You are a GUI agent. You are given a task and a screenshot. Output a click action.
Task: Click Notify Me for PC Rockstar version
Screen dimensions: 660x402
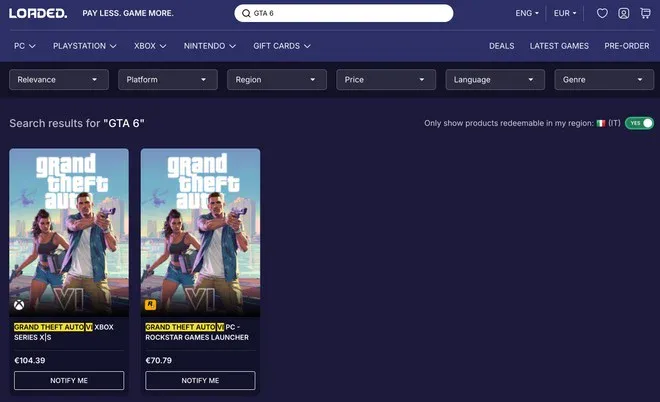[x=200, y=381]
